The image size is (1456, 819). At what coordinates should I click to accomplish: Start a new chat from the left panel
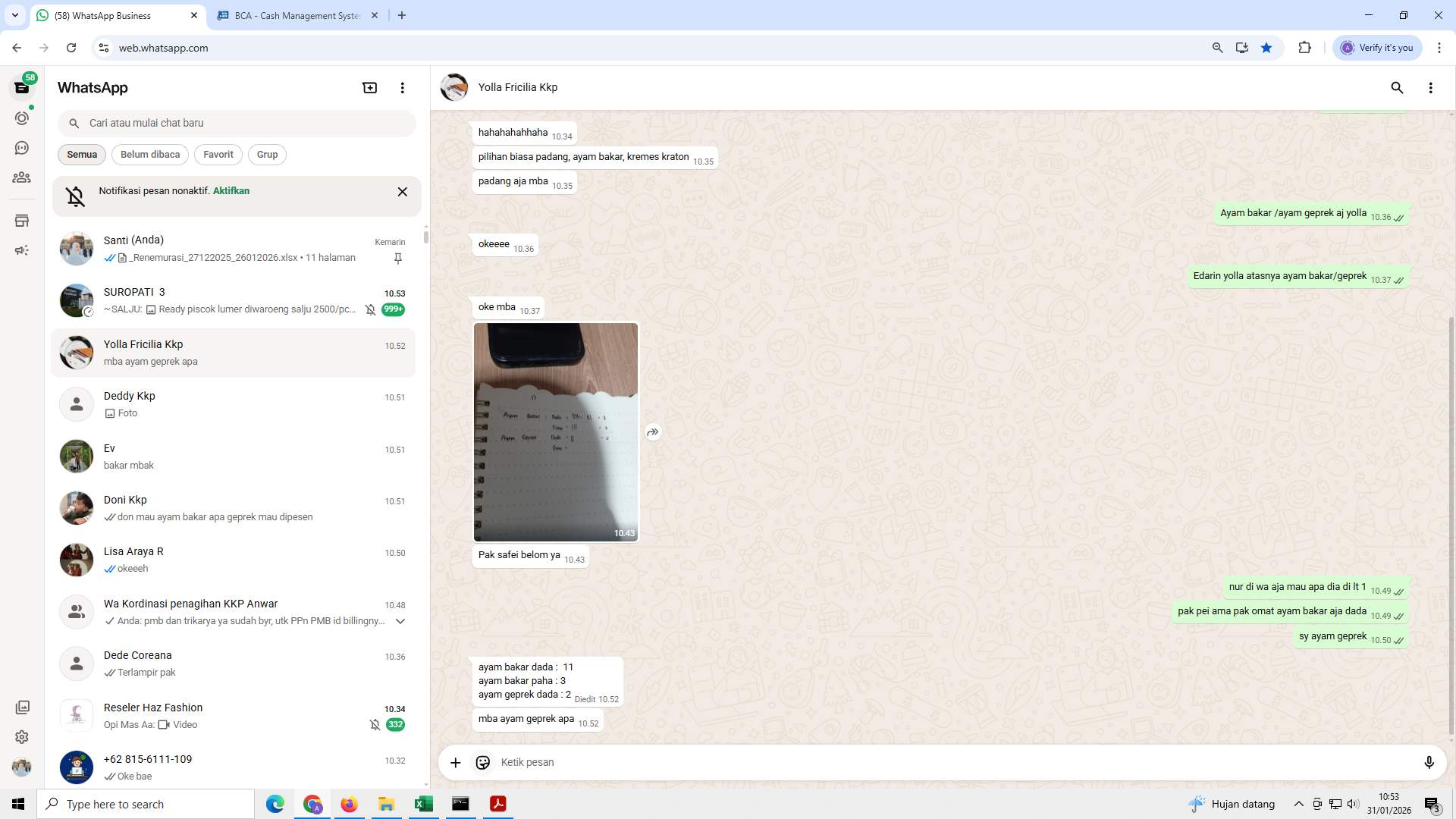click(369, 87)
